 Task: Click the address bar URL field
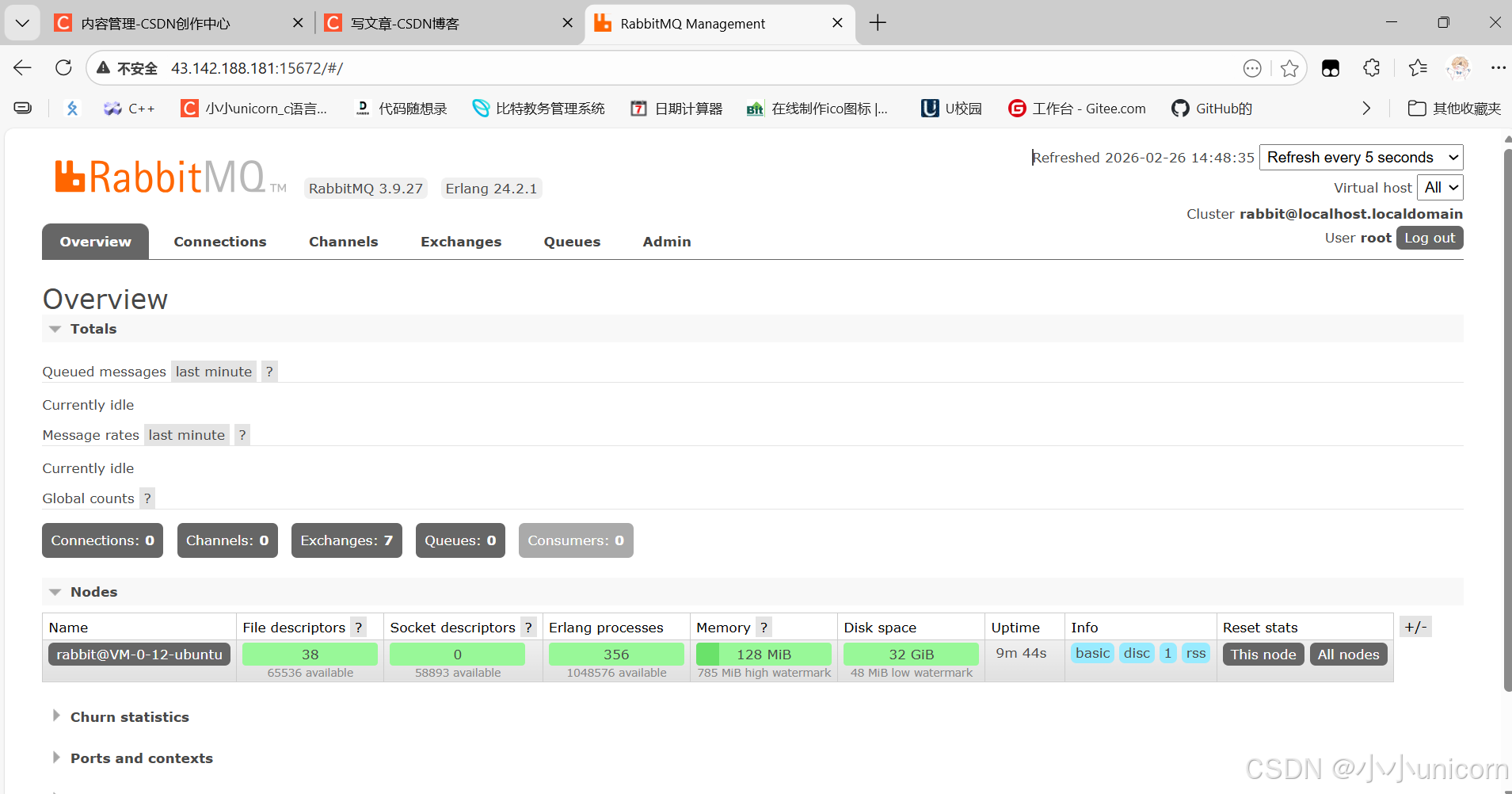(x=697, y=68)
